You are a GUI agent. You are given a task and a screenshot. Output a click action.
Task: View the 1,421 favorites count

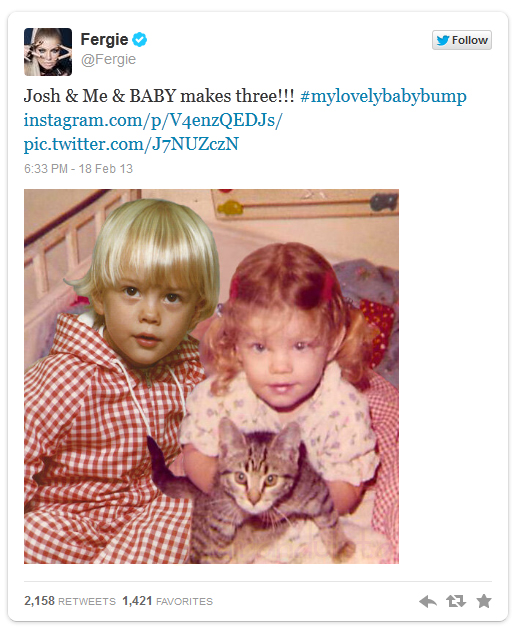167,601
